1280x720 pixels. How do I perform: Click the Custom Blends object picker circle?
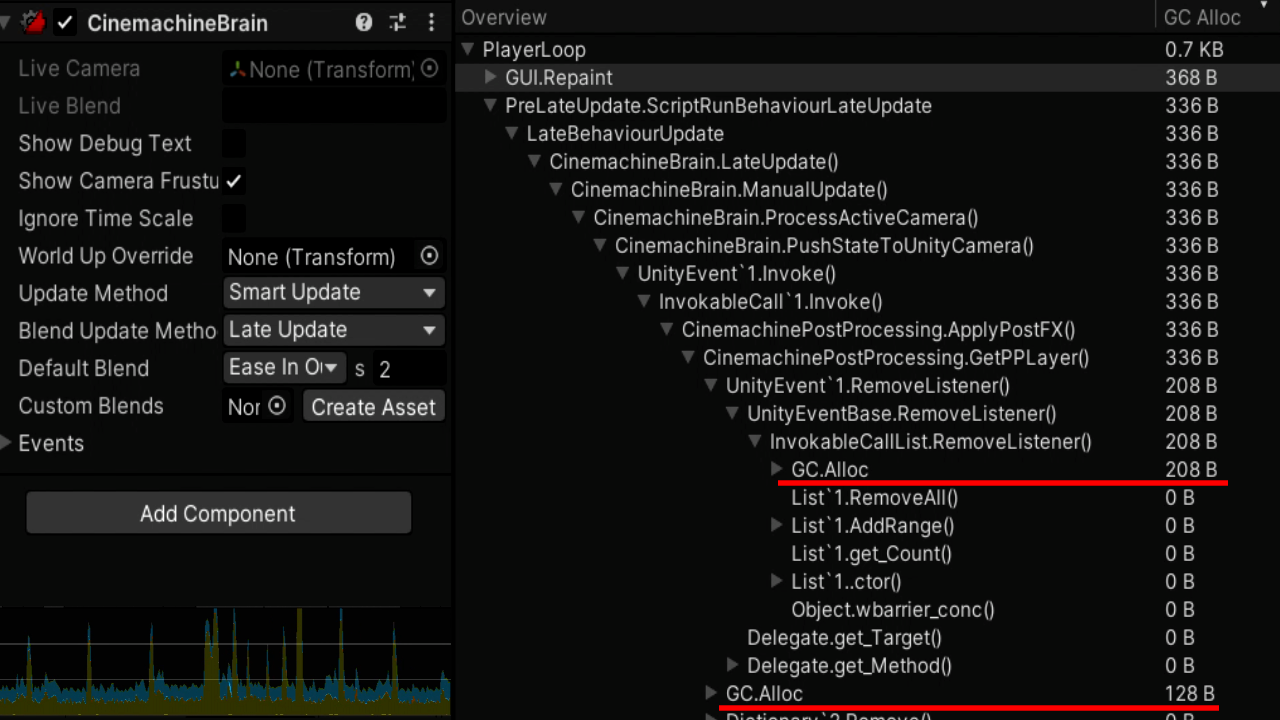277,406
